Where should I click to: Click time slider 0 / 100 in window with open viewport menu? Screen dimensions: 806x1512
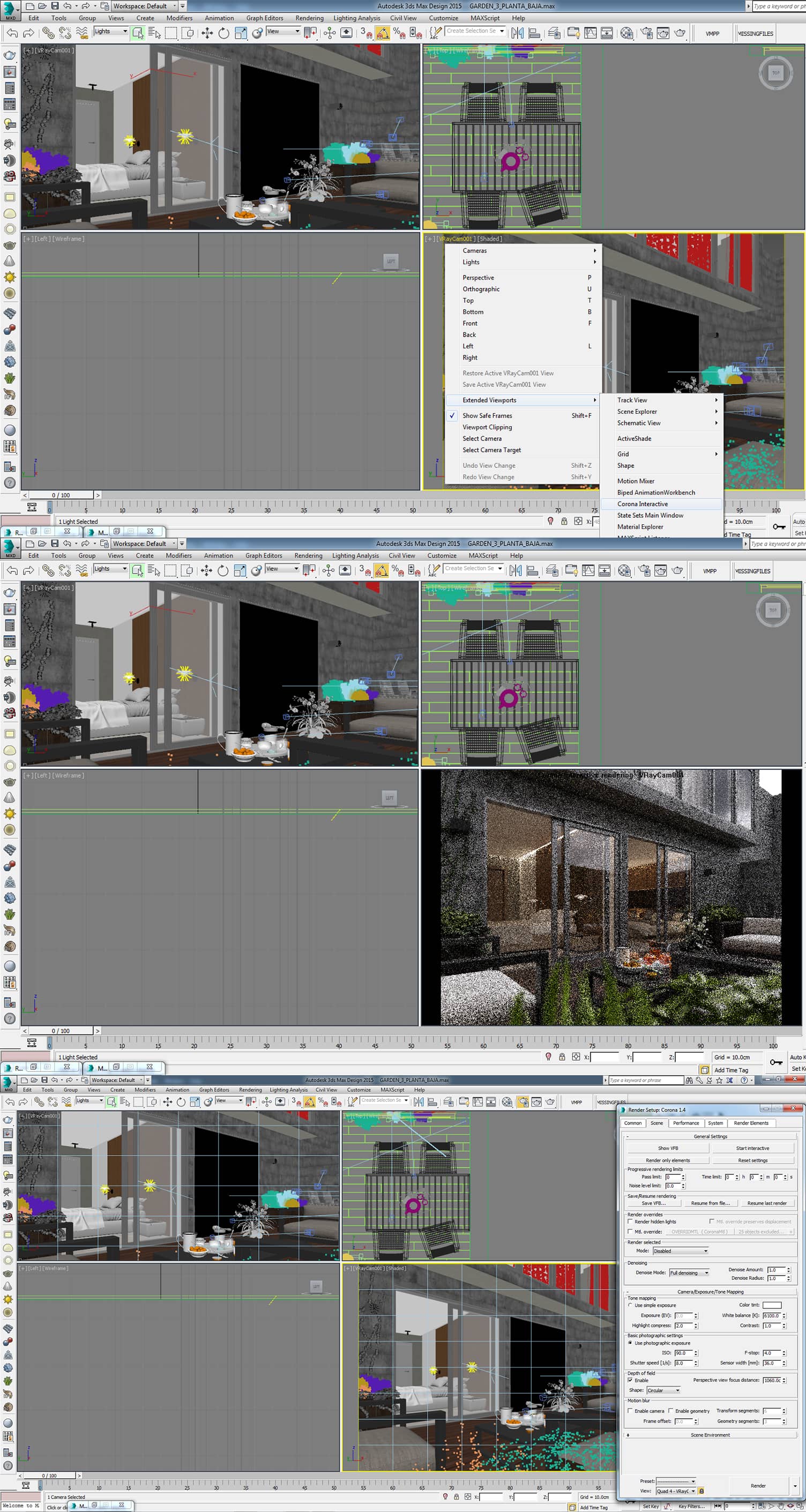61,495
